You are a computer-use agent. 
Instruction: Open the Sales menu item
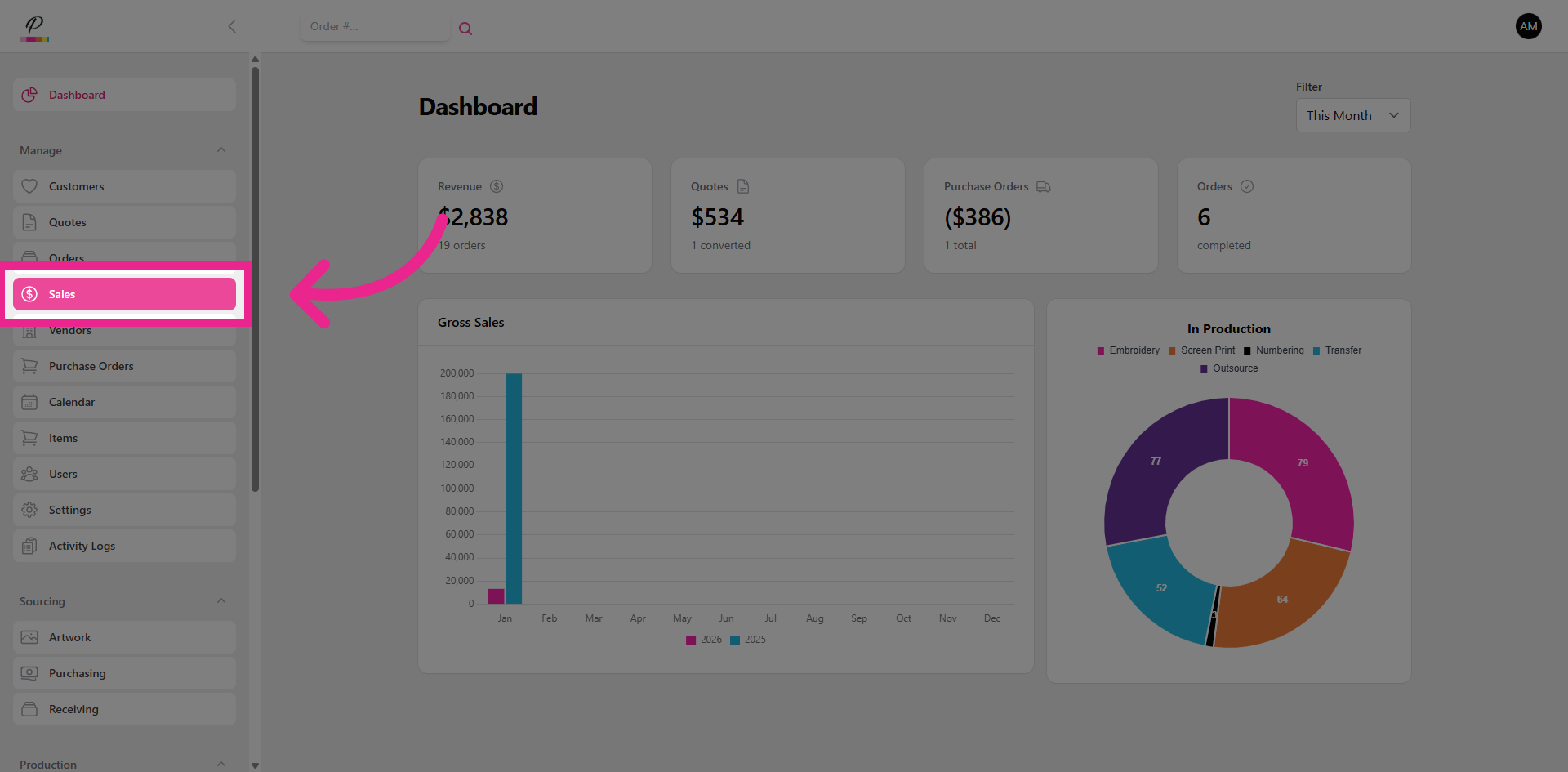pos(124,294)
